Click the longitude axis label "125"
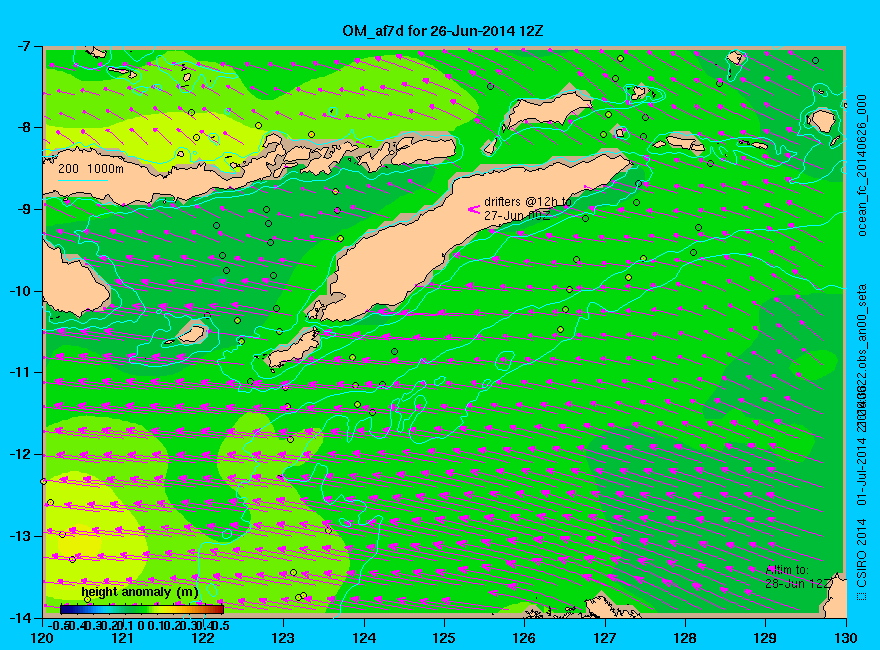880x650 pixels. (x=444, y=638)
